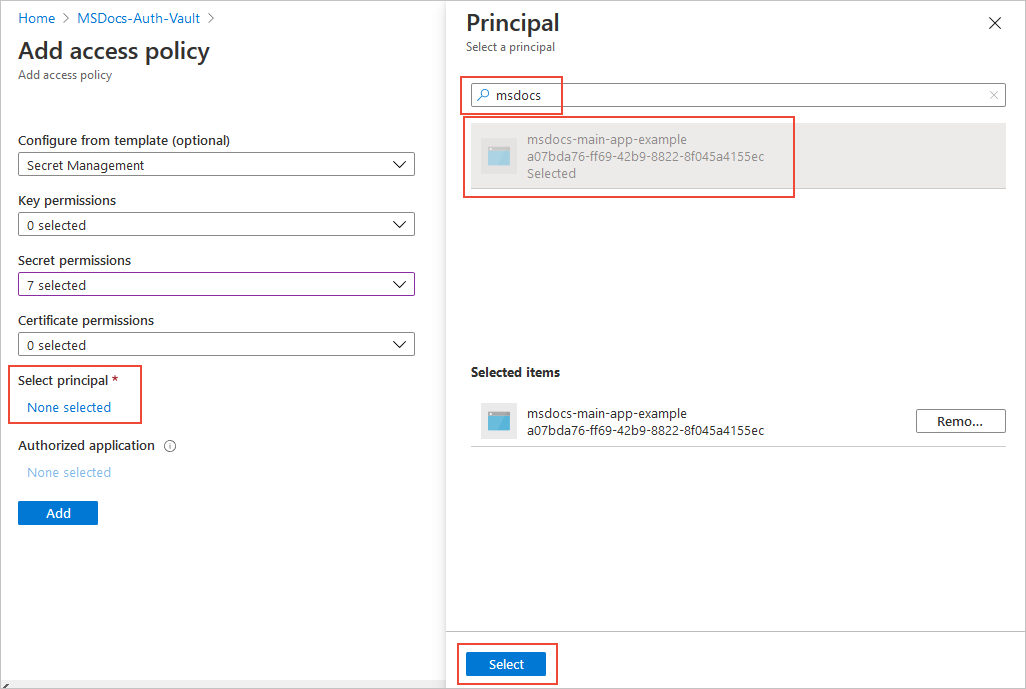Viewport: 1026px width, 689px height.
Task: Click the Select button in Principal panel
Action: (506, 664)
